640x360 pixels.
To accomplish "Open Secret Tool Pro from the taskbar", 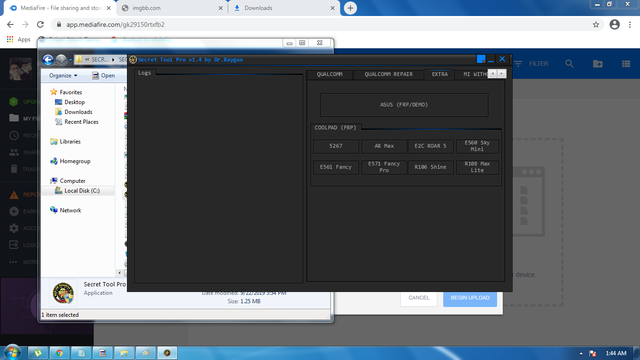I will (167, 353).
